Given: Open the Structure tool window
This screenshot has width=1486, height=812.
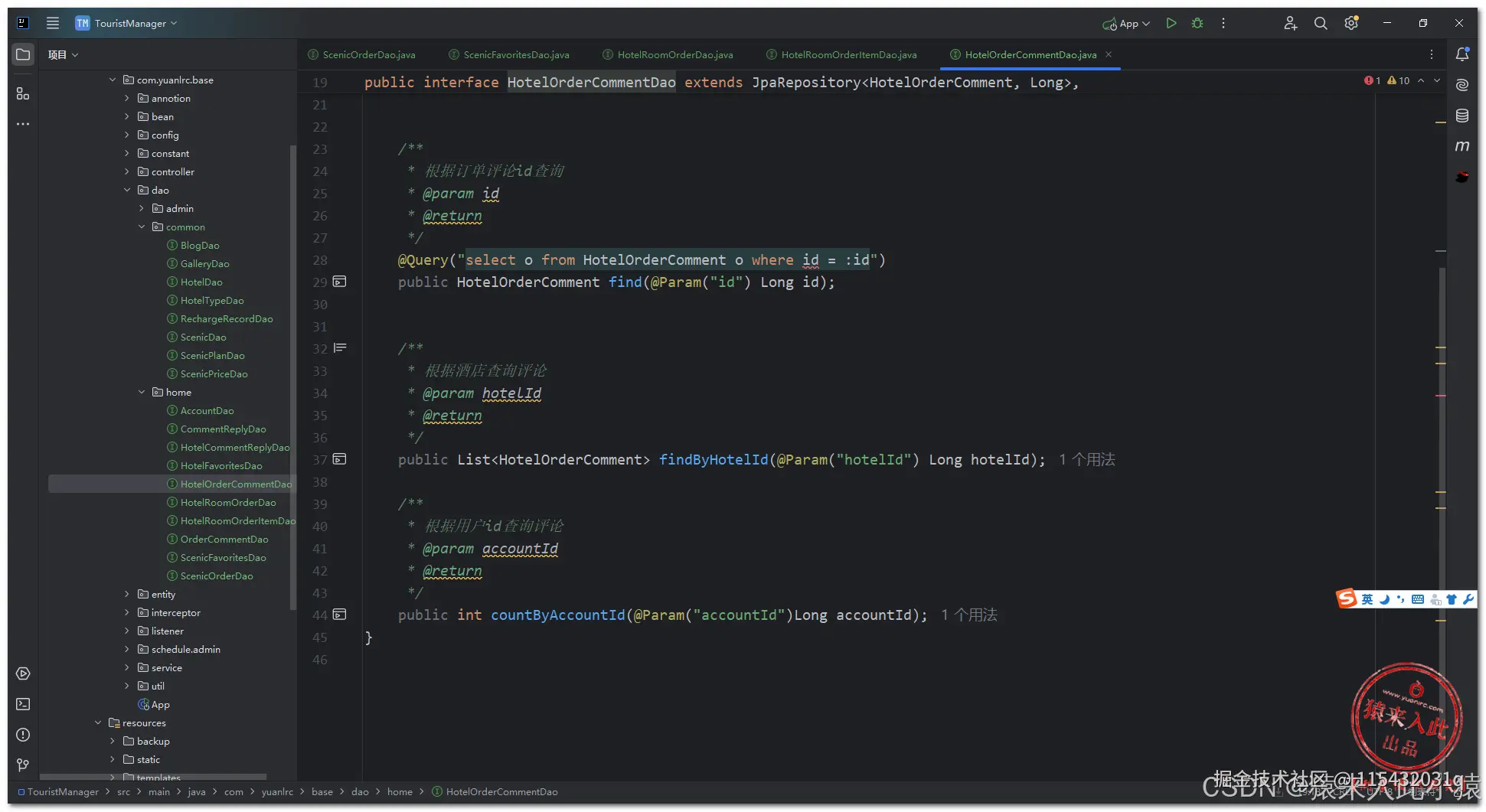Looking at the screenshot, I should [23, 93].
